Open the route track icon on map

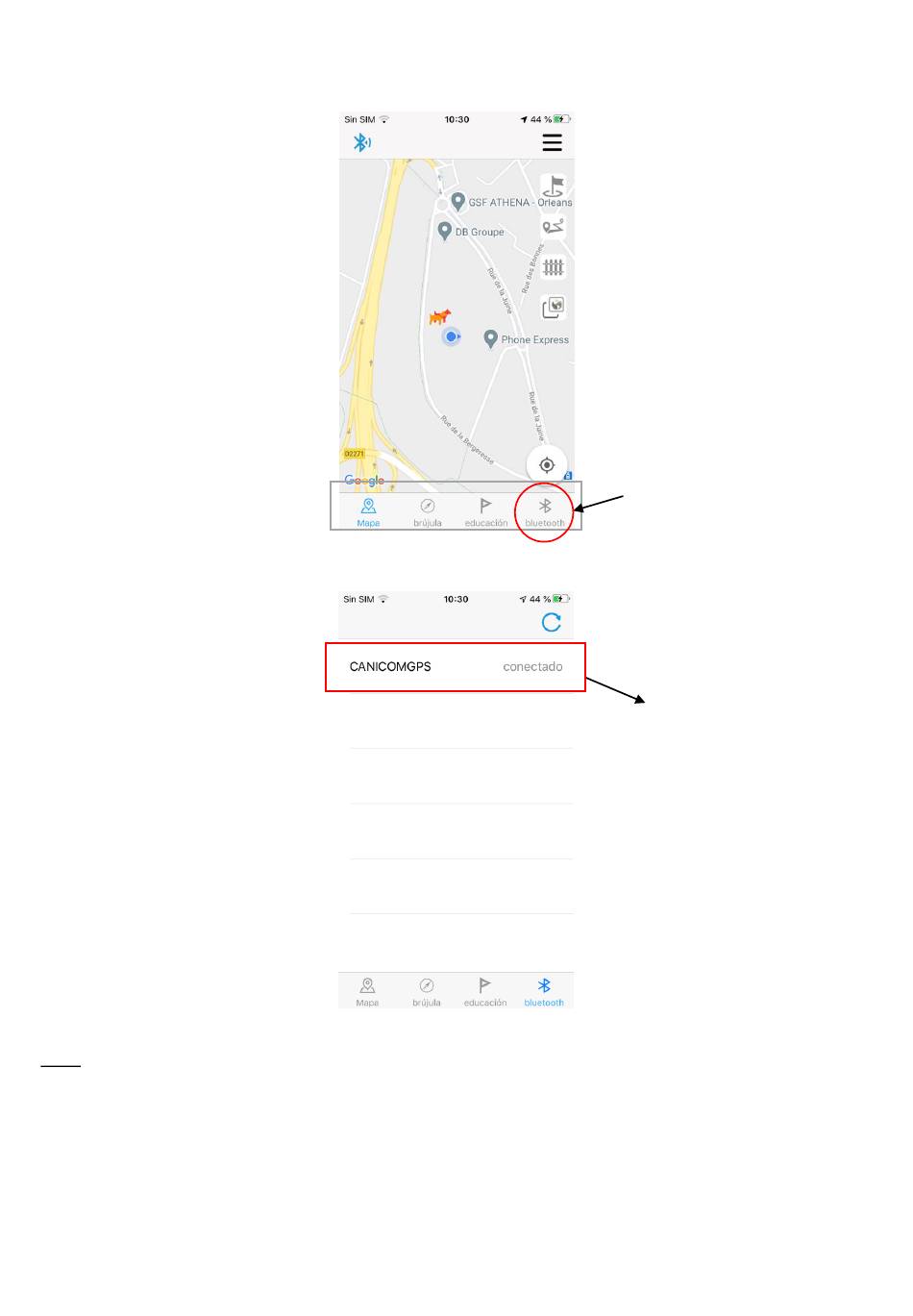point(554,227)
